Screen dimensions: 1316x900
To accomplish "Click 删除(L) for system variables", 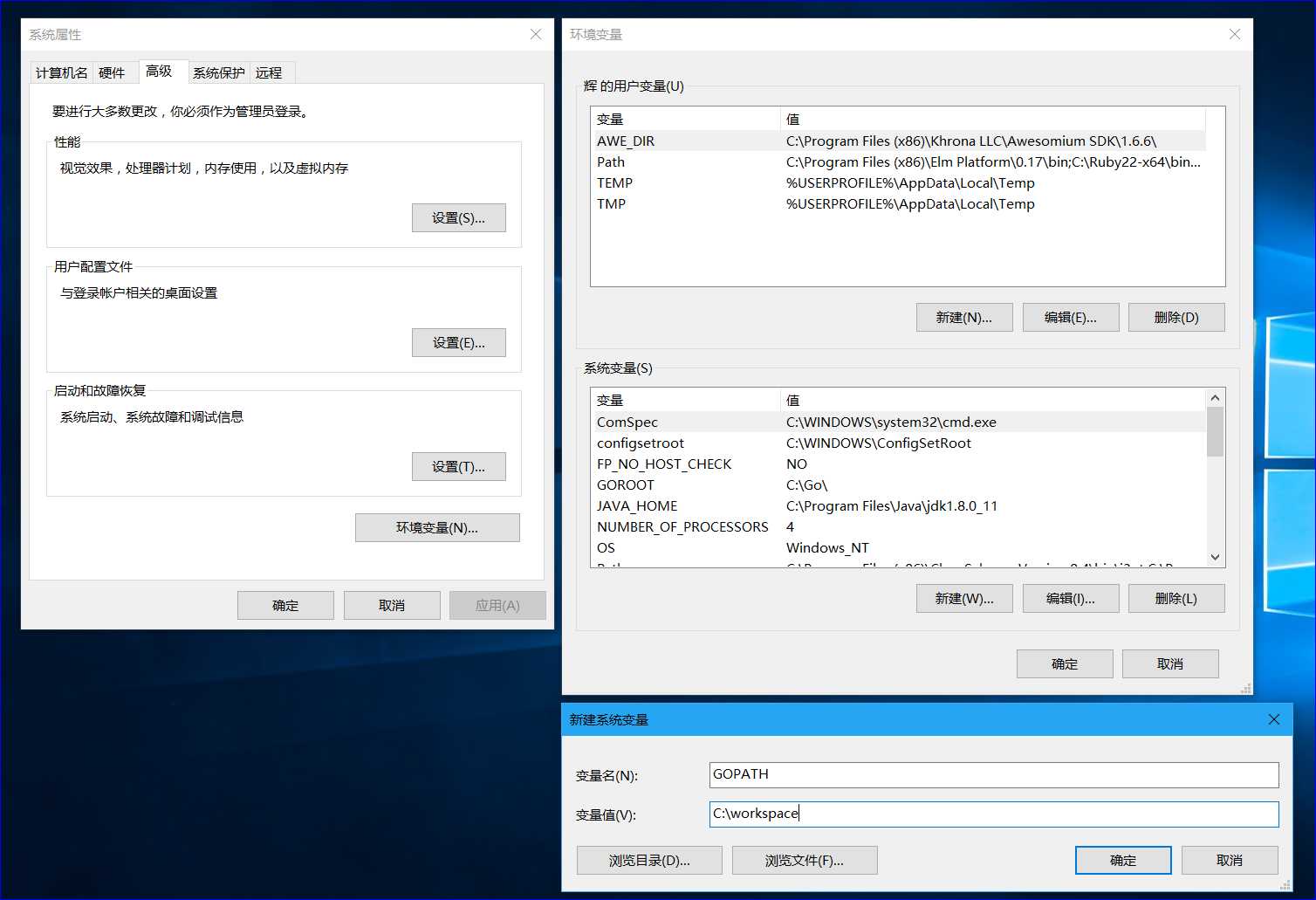I will [1176, 599].
